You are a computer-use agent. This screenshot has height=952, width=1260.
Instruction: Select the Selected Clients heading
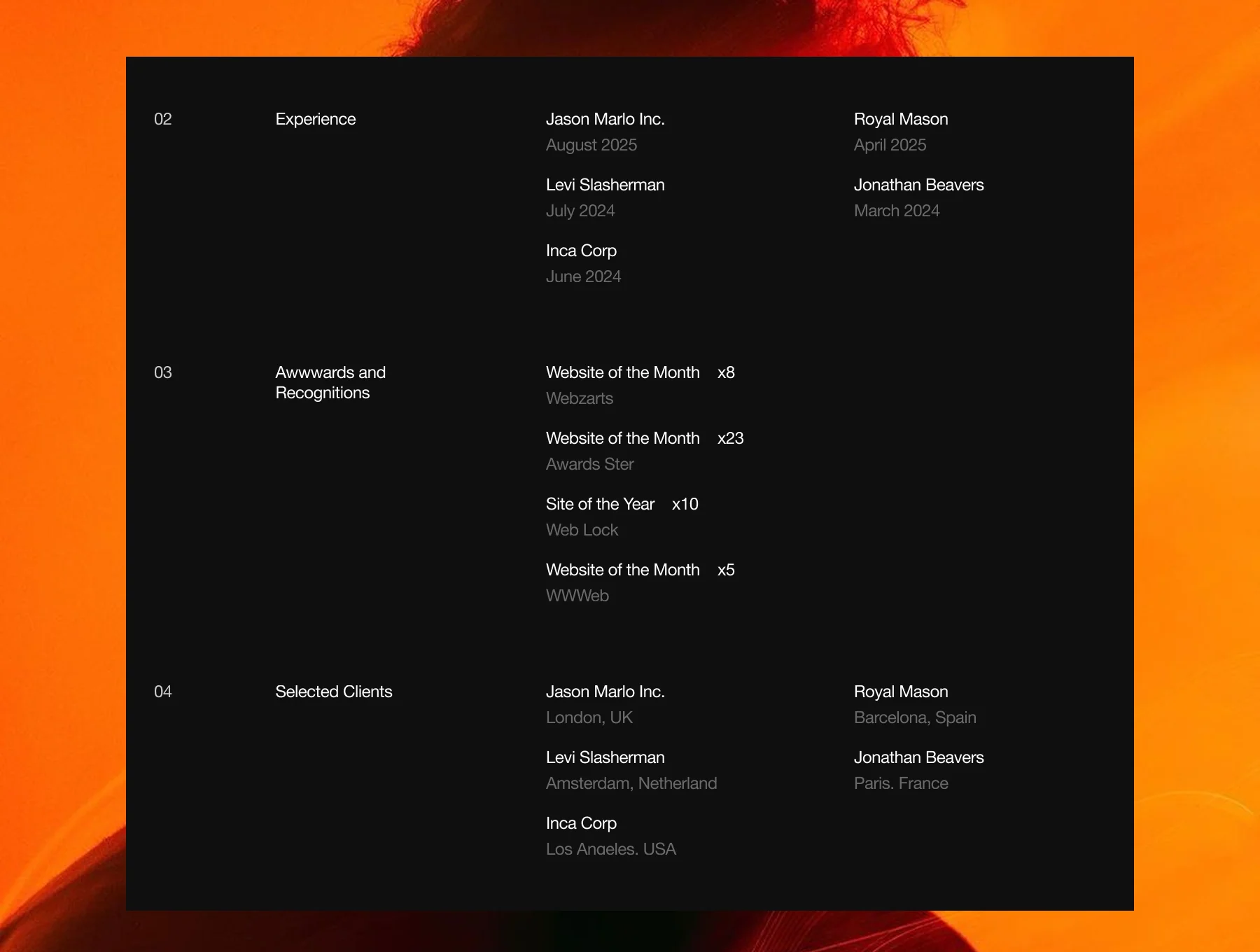tap(334, 692)
